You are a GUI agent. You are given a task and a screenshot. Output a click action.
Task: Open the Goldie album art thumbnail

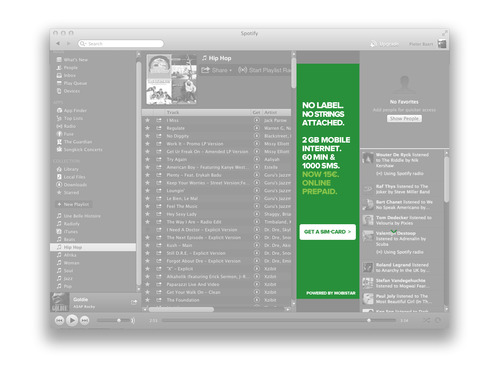tap(59, 302)
